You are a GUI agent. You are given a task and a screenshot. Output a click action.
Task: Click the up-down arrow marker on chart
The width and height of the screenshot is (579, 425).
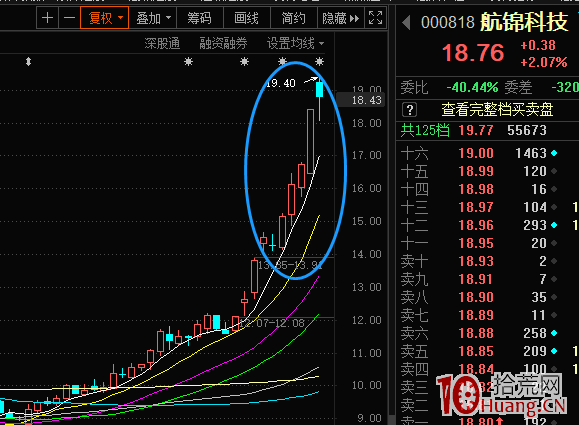click(28, 61)
